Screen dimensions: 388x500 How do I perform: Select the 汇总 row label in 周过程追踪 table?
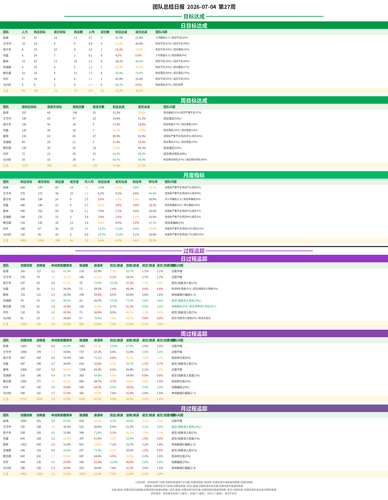click(x=6, y=399)
